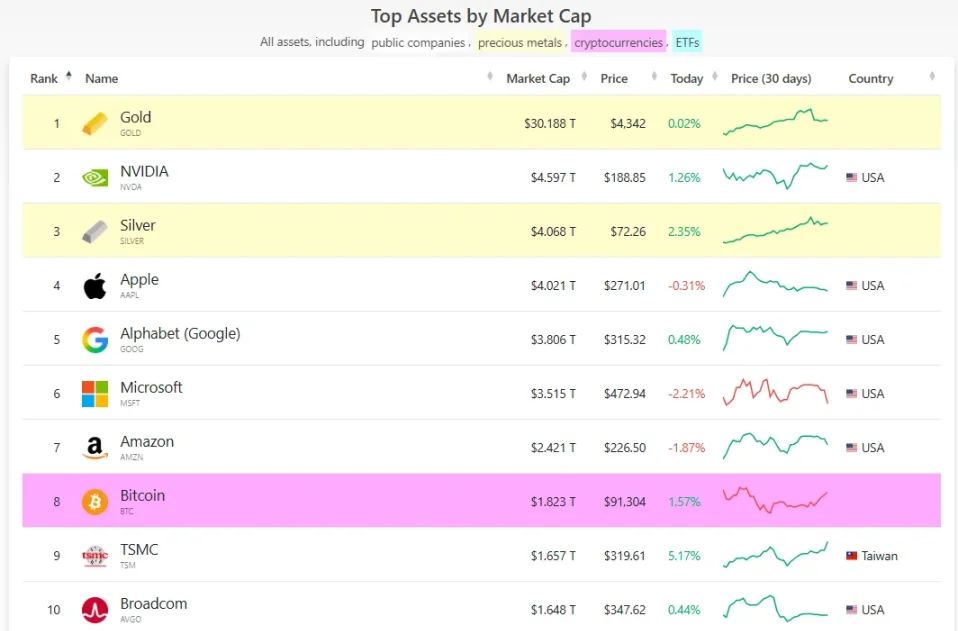The height and width of the screenshot is (631, 958).
Task: Click the NVIDIA logo icon
Action: tap(95, 178)
